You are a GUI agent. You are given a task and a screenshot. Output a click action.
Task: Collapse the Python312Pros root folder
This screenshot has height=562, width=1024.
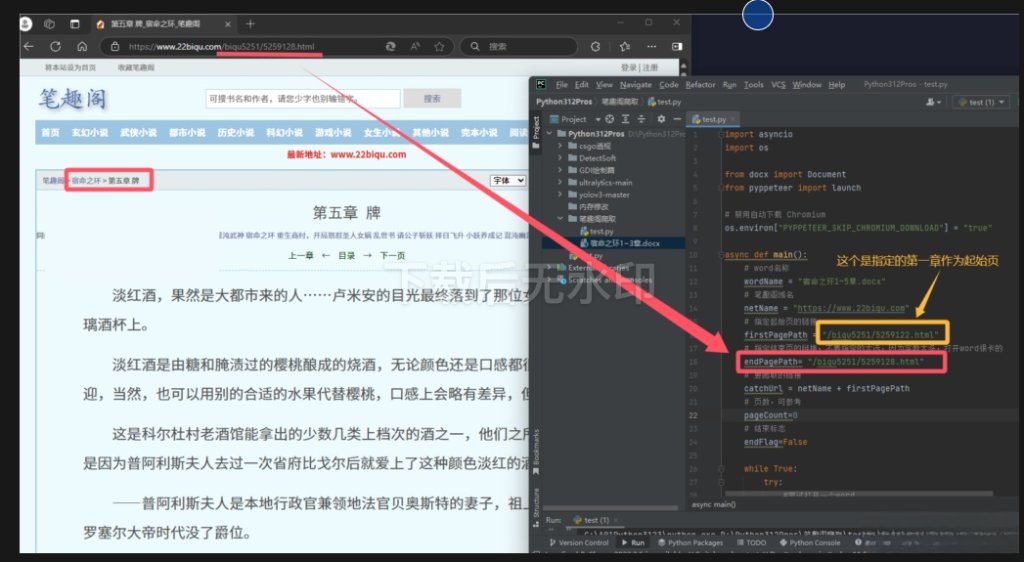click(x=549, y=134)
